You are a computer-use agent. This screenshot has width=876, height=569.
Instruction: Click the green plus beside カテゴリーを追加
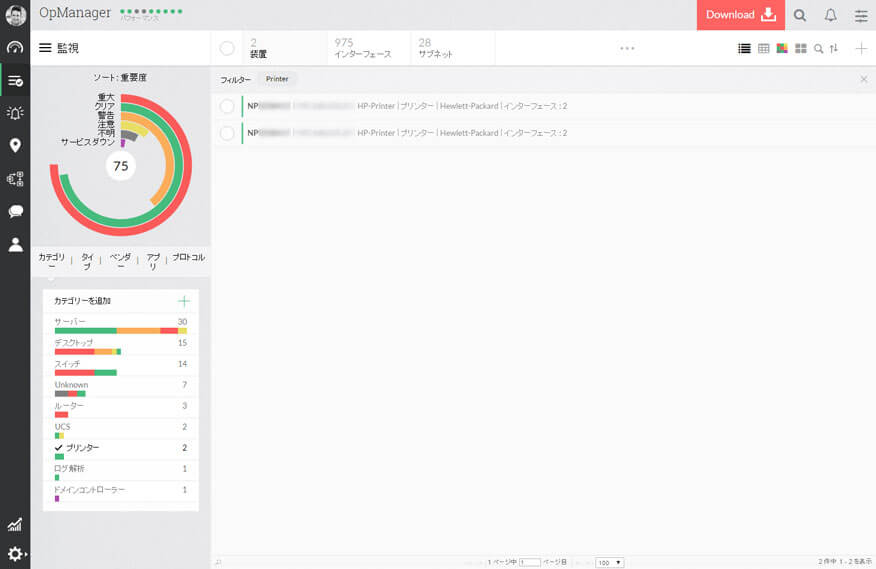coord(183,301)
